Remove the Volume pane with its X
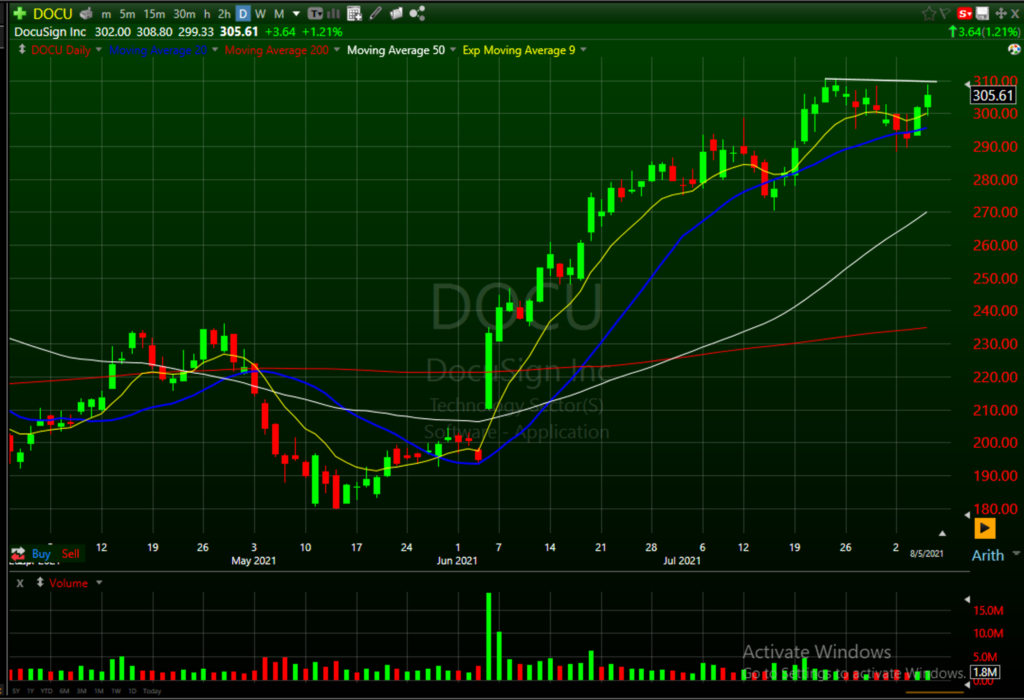 [x=20, y=583]
